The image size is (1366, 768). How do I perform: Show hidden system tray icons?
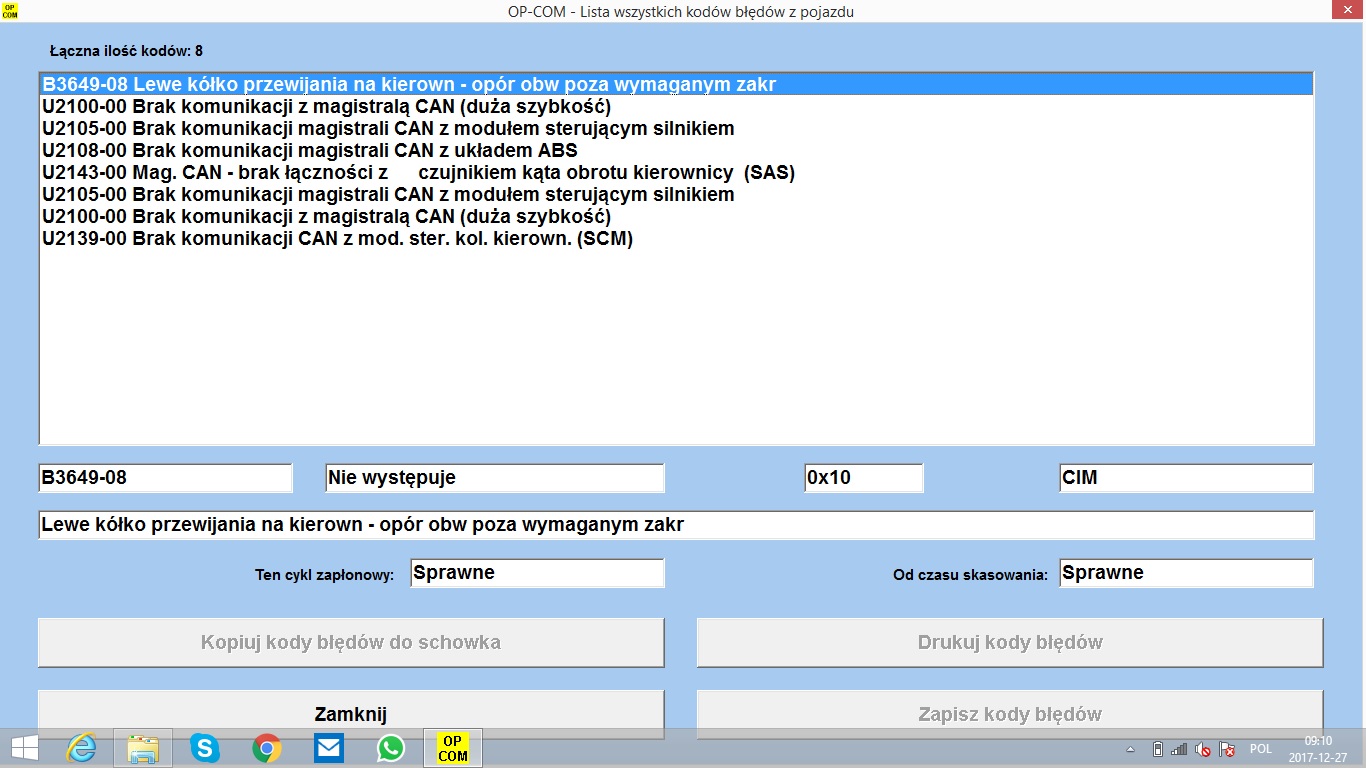(1131, 749)
